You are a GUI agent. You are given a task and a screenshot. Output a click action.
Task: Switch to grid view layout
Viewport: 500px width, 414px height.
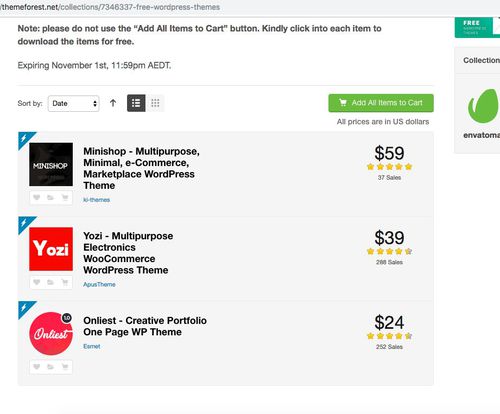(x=155, y=103)
